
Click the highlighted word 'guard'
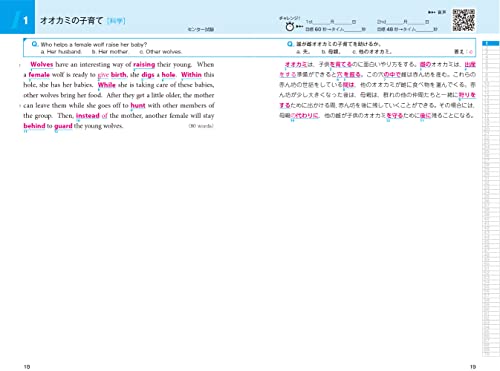click(63, 126)
